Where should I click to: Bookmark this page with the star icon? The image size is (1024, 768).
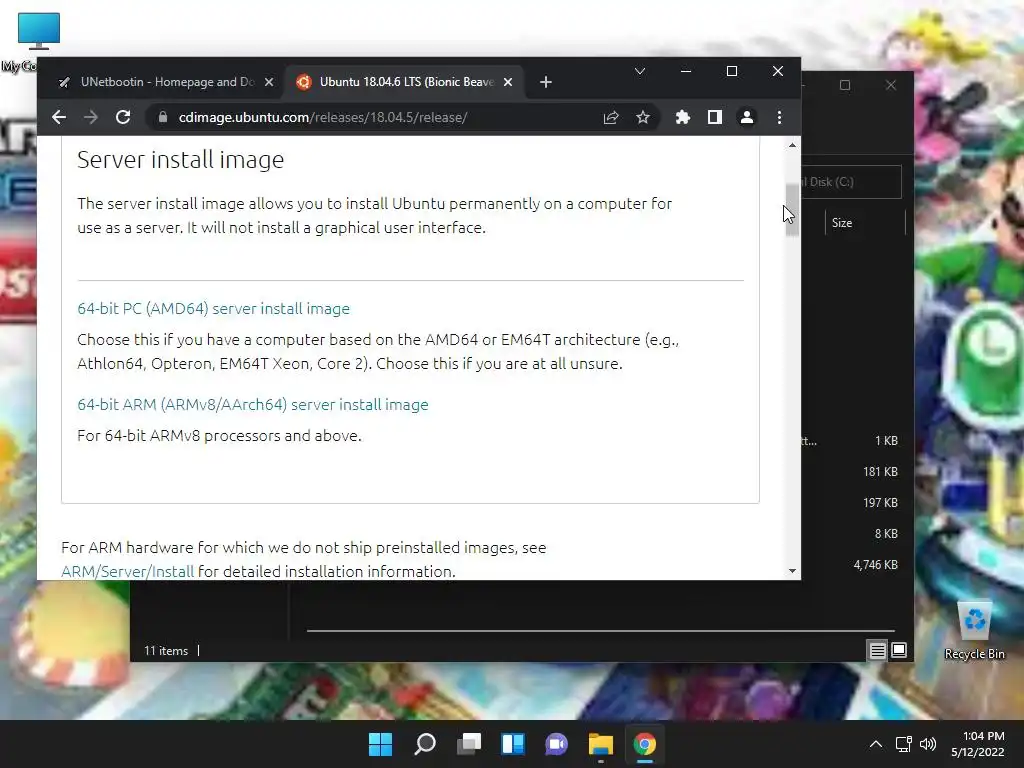(643, 118)
